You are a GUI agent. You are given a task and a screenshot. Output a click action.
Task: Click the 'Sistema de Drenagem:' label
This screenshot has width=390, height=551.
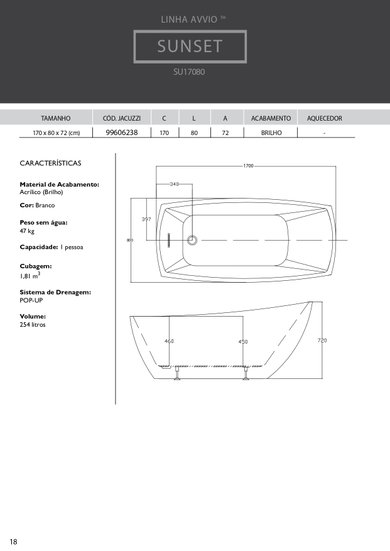(56, 292)
